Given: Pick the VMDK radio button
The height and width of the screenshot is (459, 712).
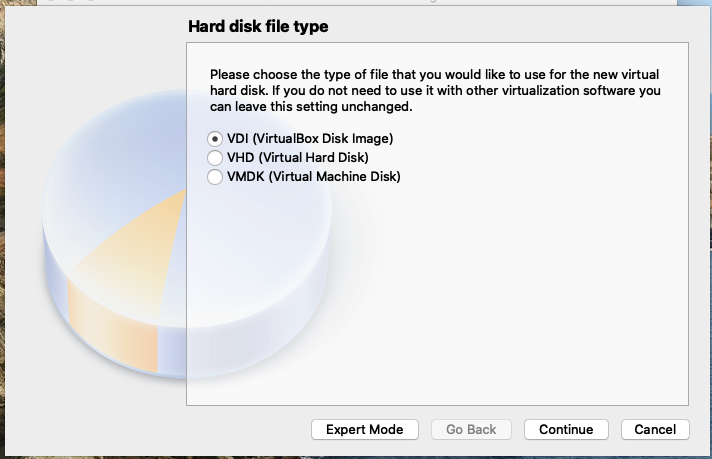Looking at the screenshot, I should coord(215,177).
